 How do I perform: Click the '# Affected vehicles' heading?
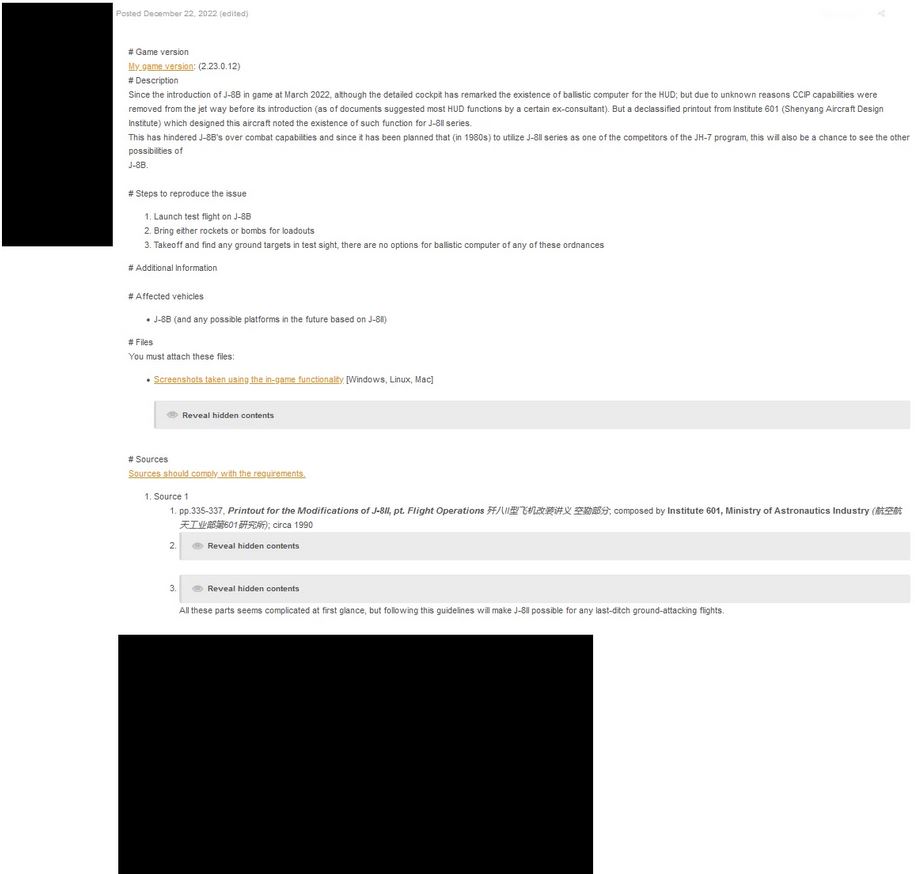166,296
